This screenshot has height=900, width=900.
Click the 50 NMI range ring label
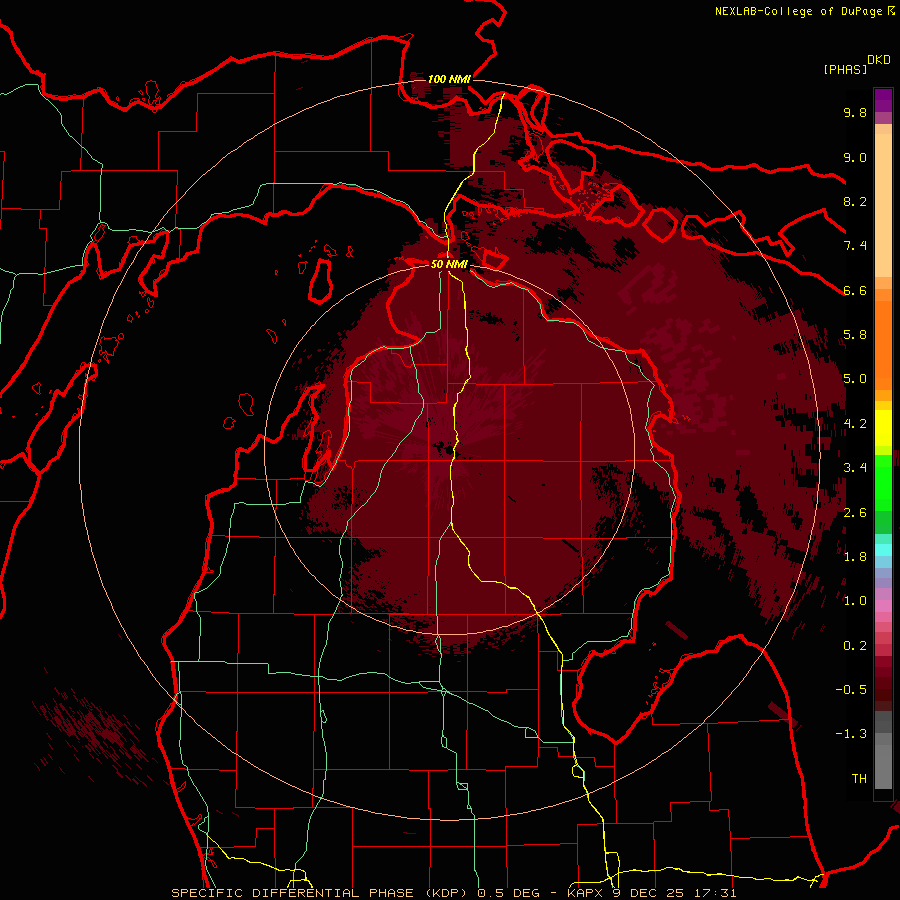click(449, 264)
